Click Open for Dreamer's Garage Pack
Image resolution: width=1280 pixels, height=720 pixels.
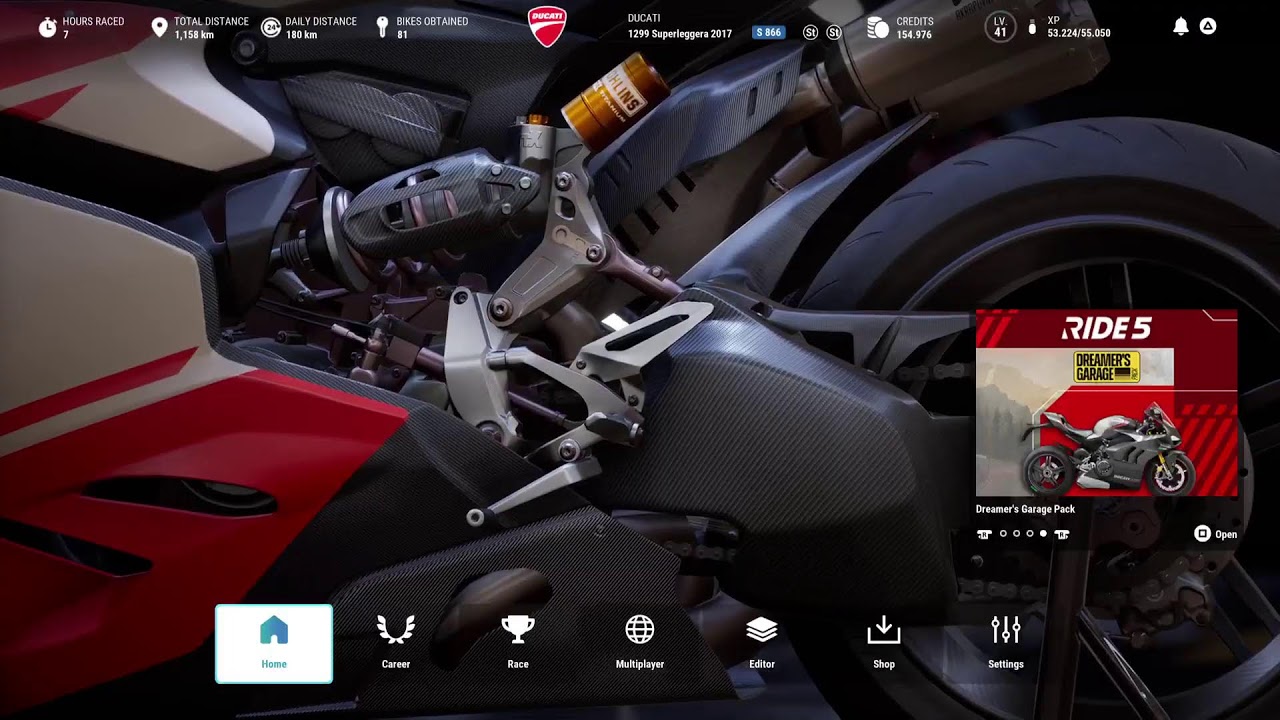1226,535
